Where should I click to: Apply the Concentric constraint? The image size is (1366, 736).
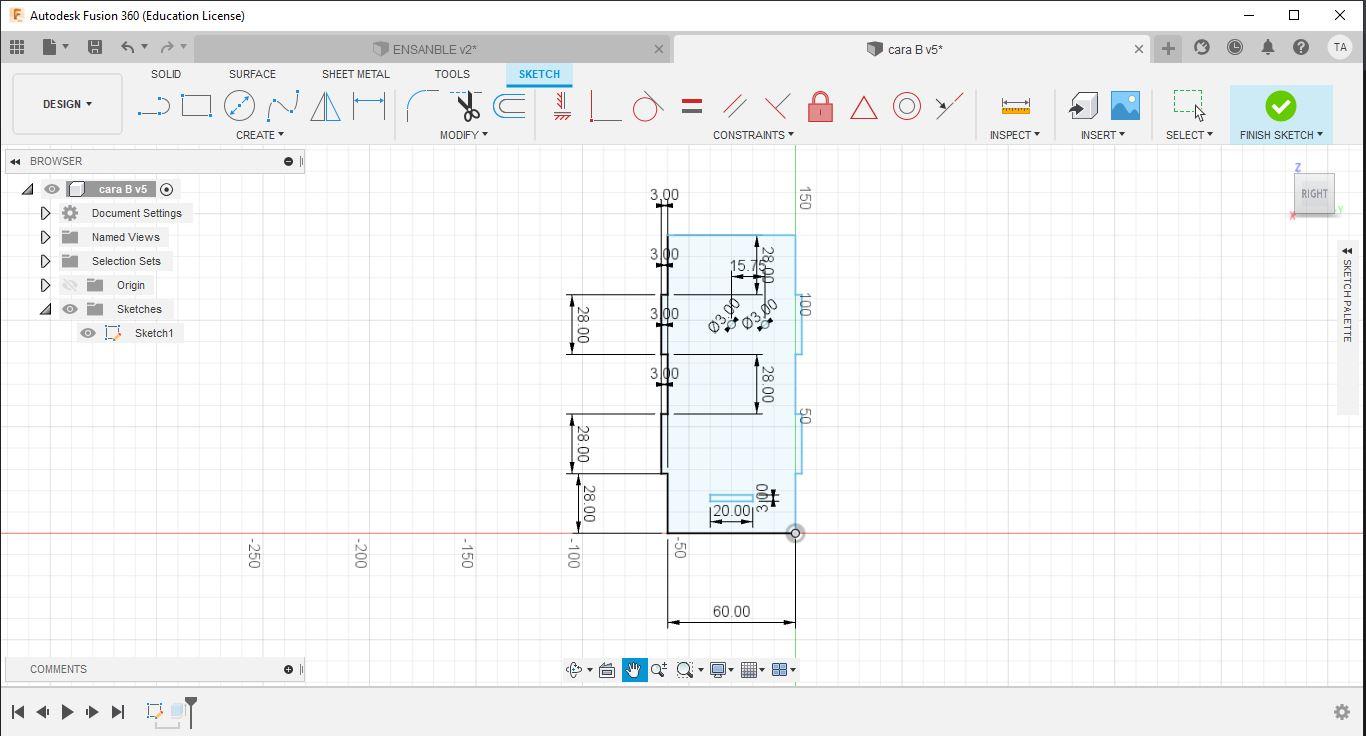[907, 106]
